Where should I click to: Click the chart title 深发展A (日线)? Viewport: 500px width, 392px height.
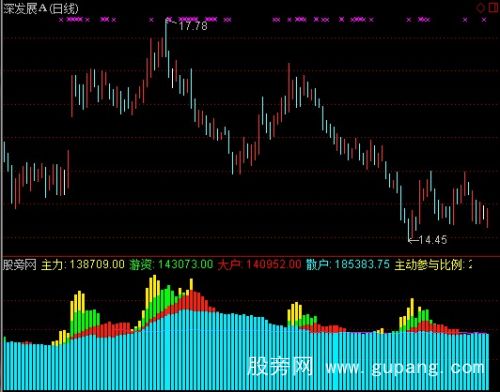[x=41, y=9]
